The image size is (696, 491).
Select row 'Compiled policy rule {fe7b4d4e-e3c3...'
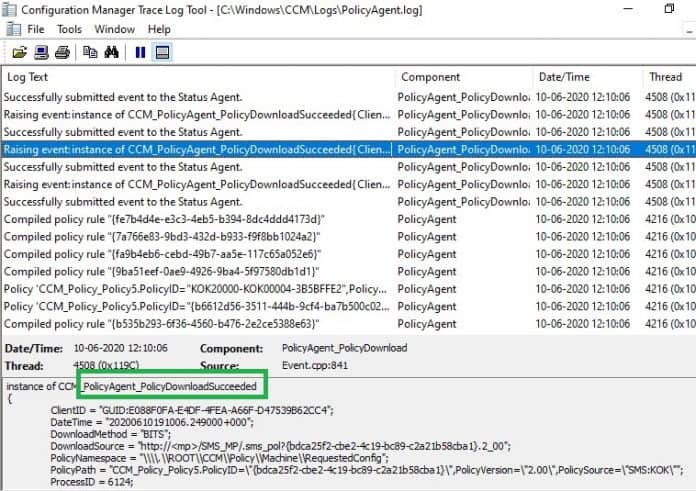(349, 219)
